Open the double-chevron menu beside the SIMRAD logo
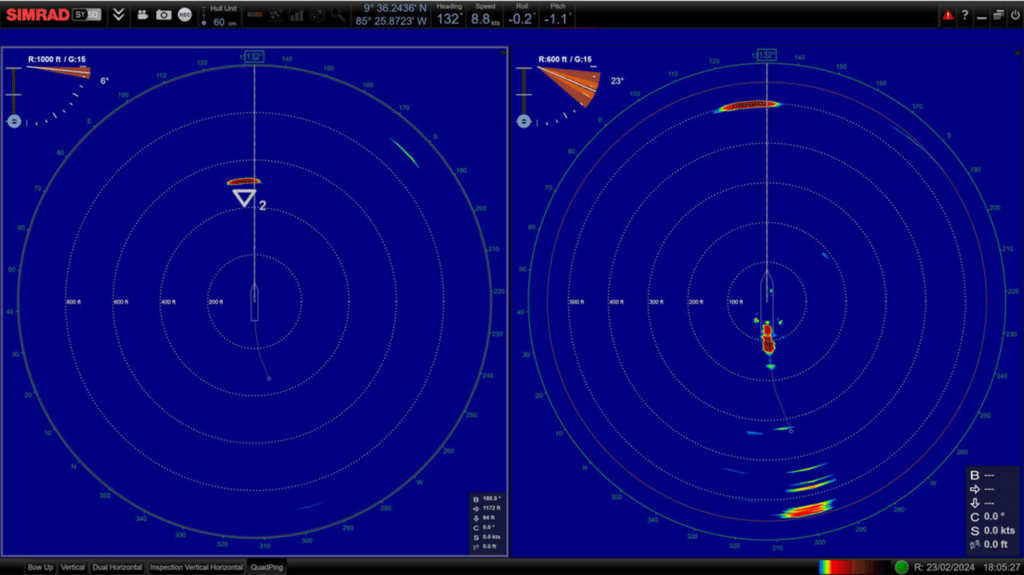The height and width of the screenshot is (575, 1024). [x=118, y=14]
